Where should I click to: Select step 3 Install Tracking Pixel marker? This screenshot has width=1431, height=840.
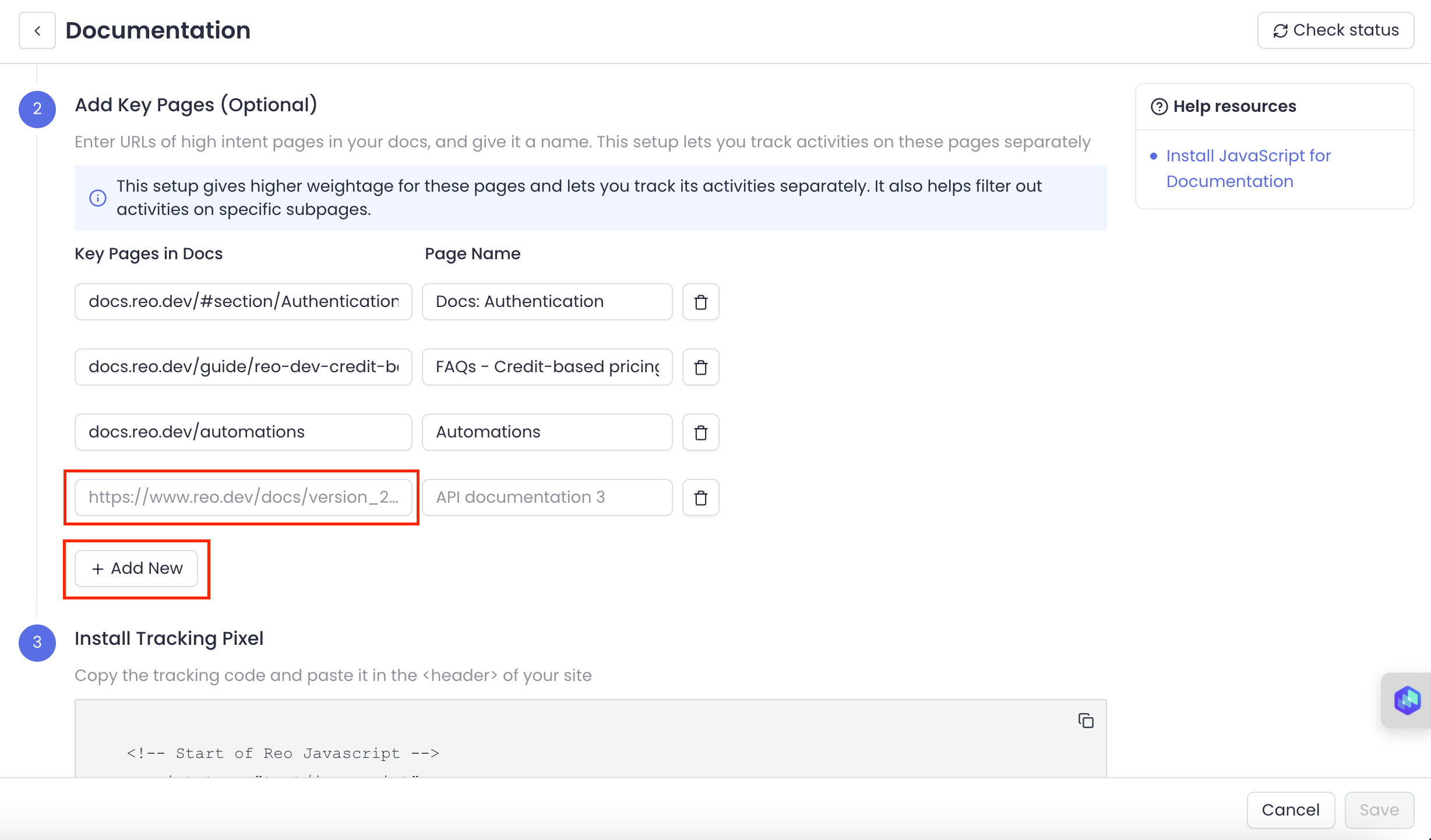pos(37,643)
